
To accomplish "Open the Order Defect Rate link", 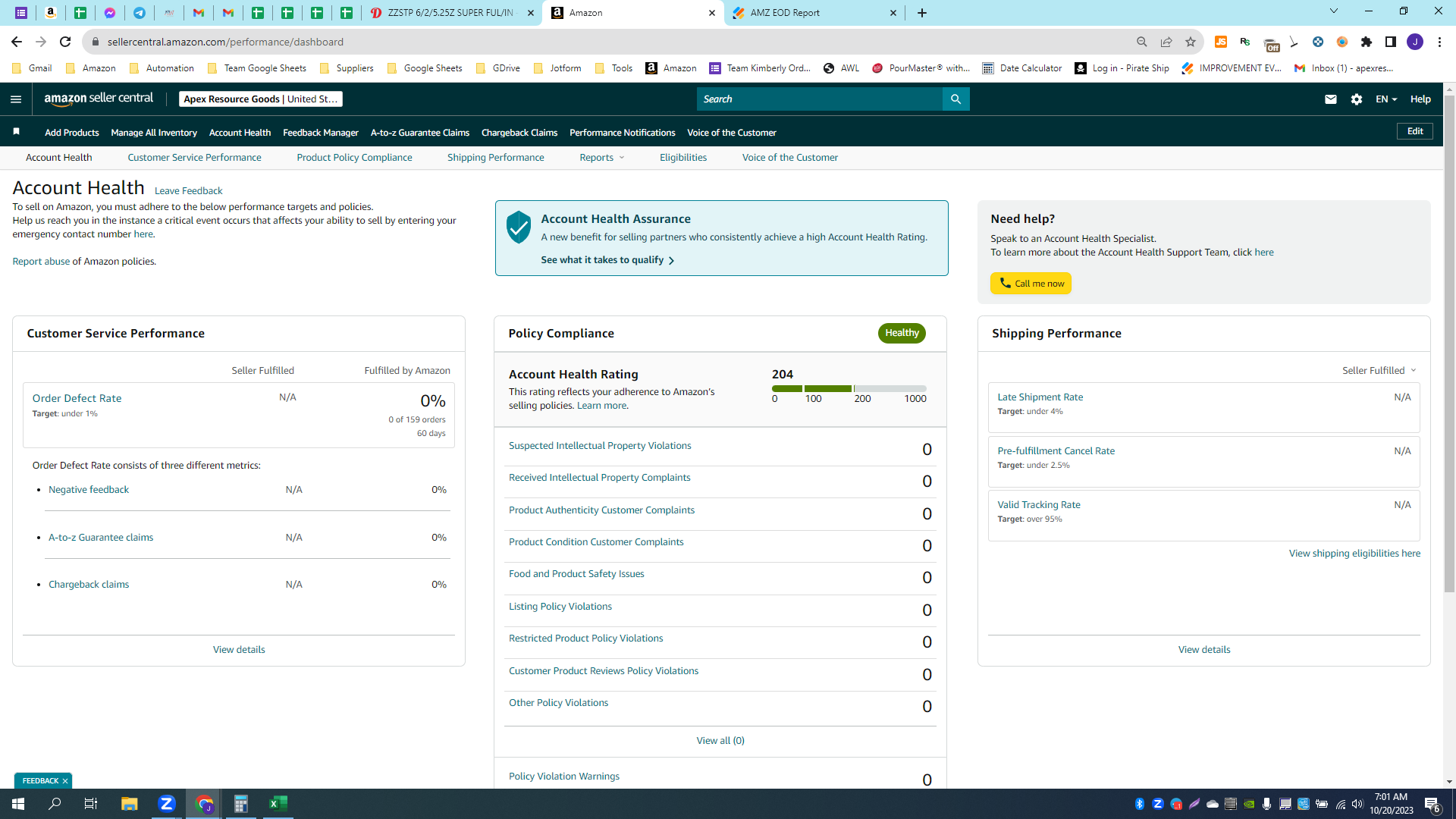I will (77, 398).
